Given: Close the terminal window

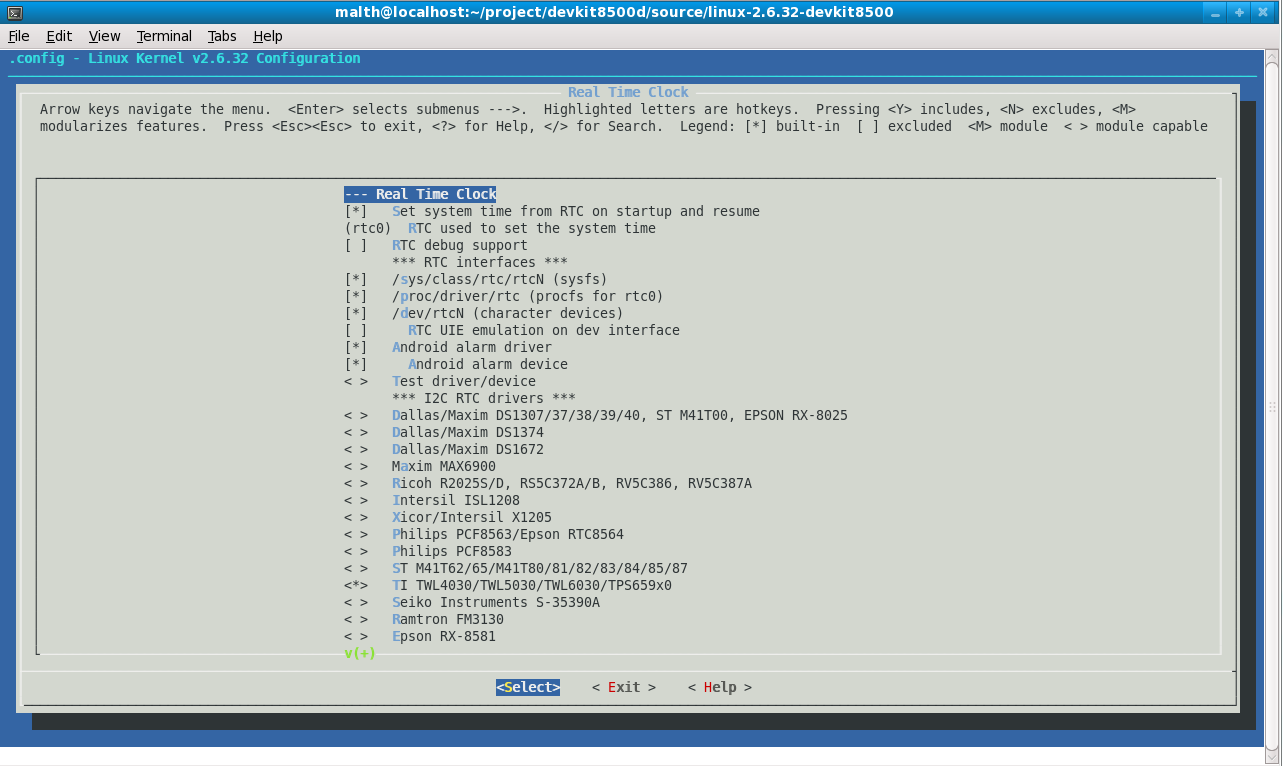Looking at the screenshot, I should pyautogui.click(x=1261, y=12).
